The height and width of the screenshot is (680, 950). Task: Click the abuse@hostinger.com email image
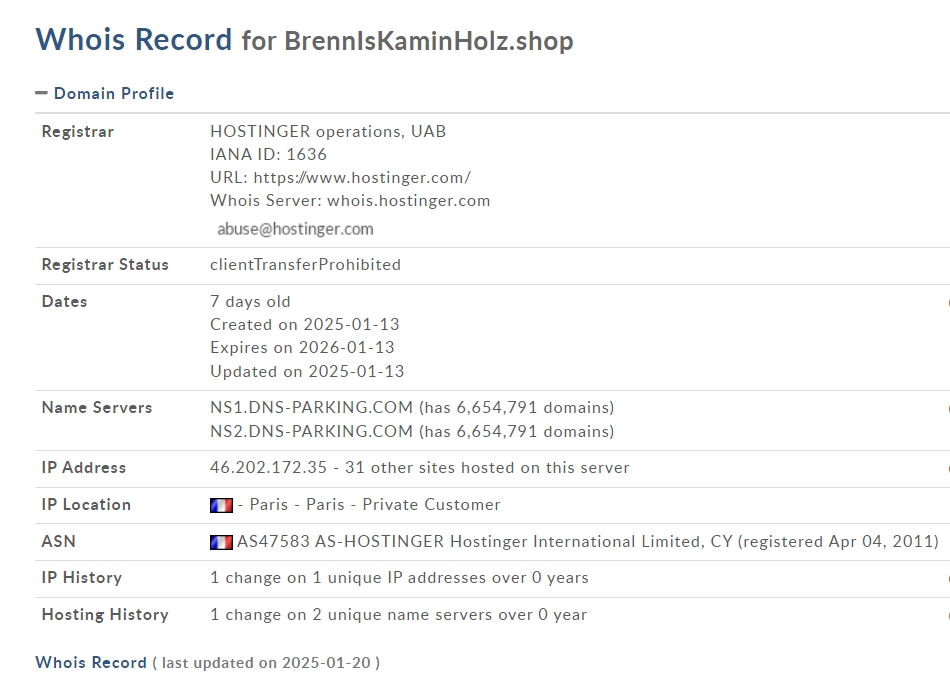click(x=295, y=229)
